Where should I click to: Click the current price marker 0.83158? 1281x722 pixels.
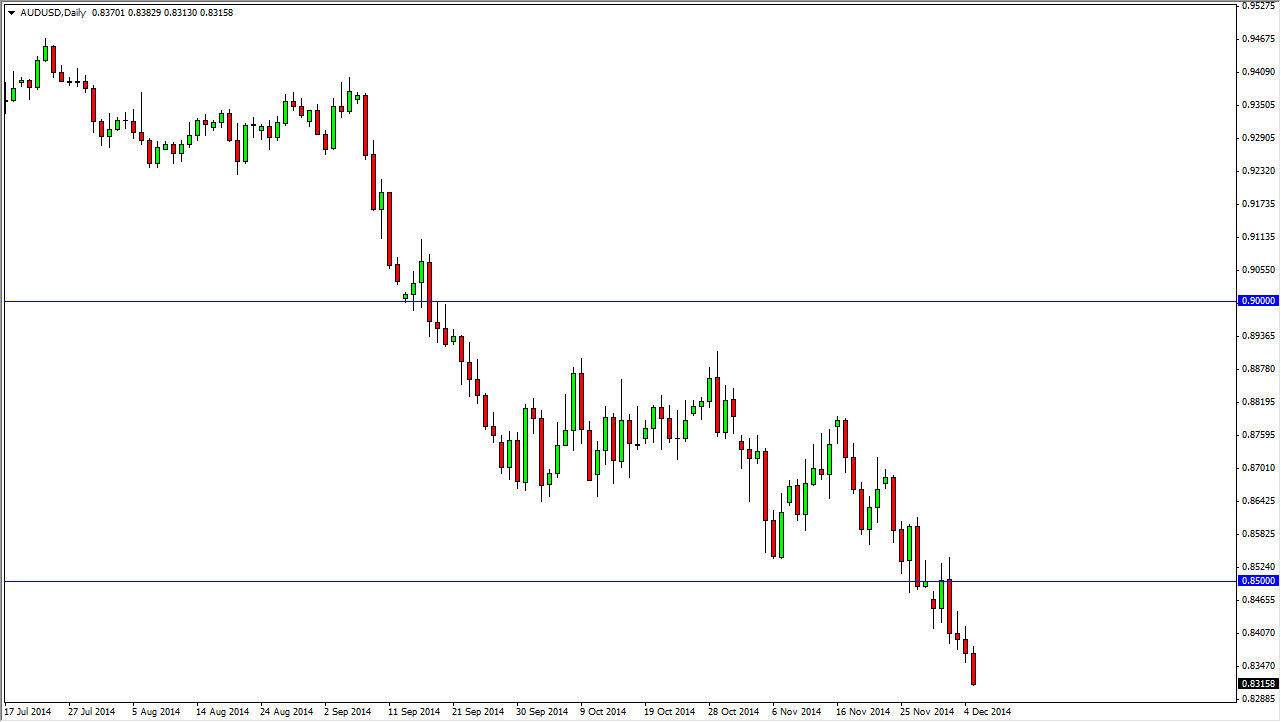1258,684
